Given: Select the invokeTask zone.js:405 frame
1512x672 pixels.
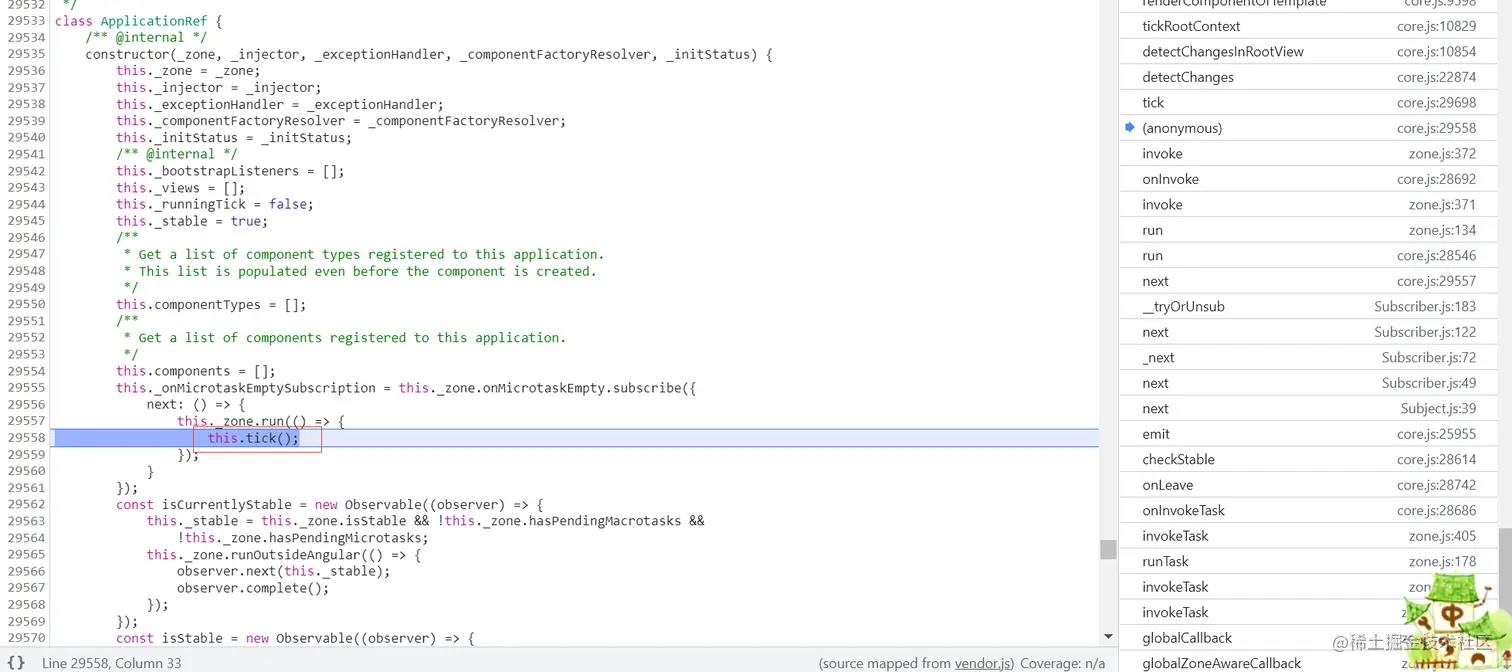Looking at the screenshot, I should (1309, 536).
